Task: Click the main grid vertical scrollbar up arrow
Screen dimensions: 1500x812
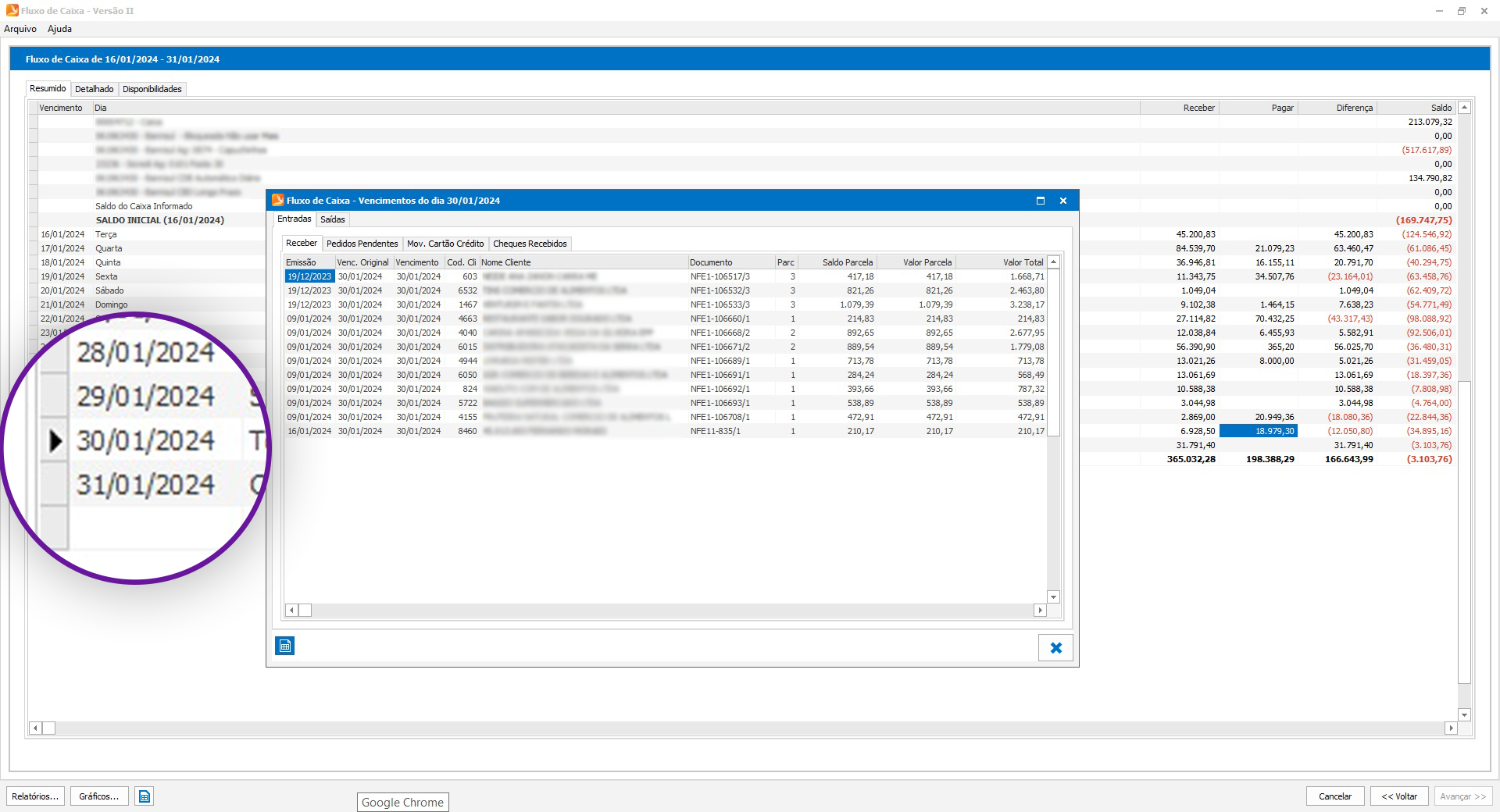Action: click(1465, 108)
